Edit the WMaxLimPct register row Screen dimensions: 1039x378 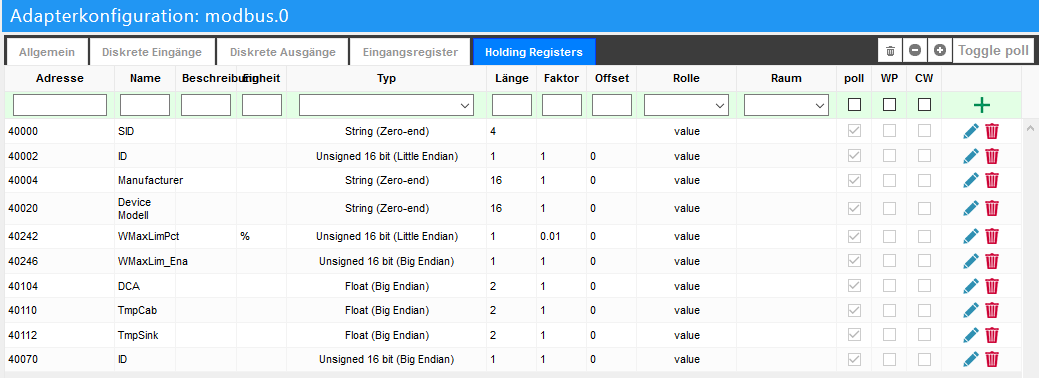click(x=971, y=236)
